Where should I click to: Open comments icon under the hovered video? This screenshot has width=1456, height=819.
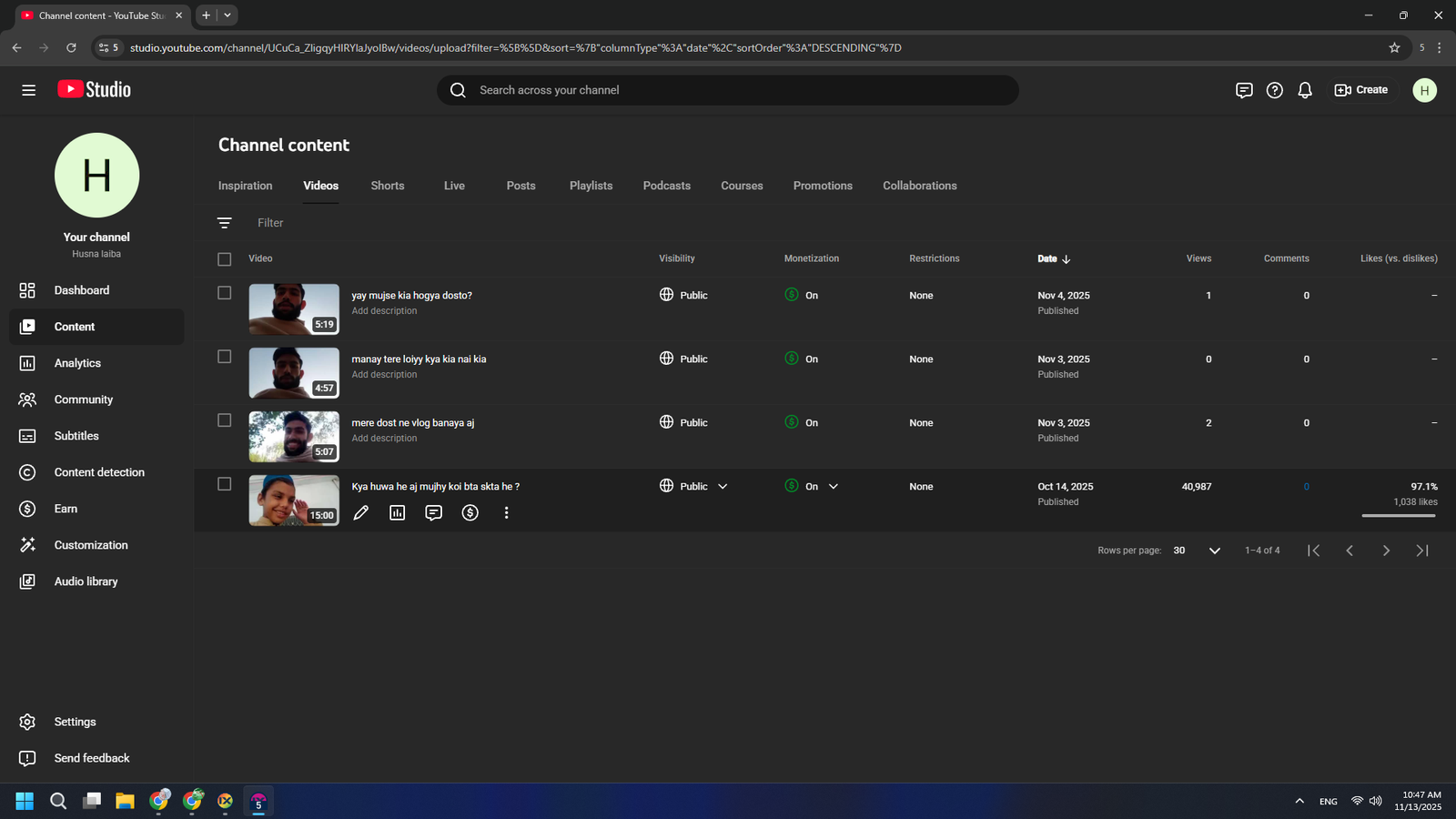[x=434, y=513]
